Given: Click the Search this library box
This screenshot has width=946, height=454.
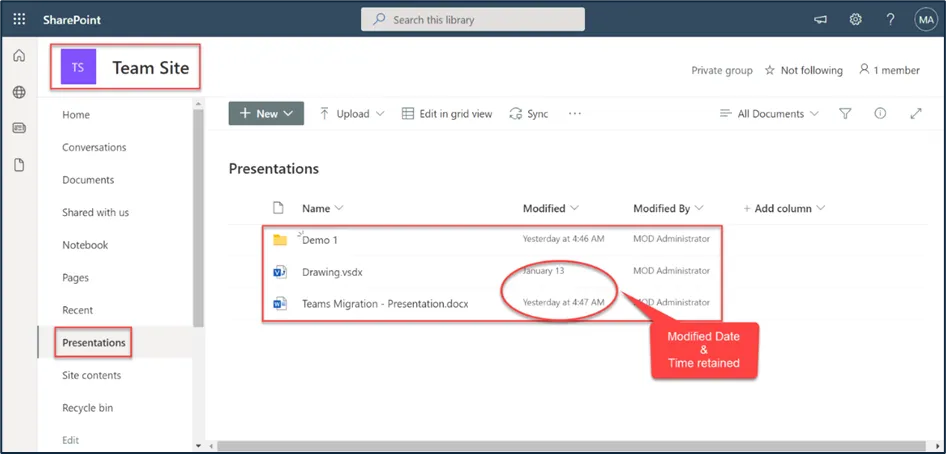Looking at the screenshot, I should [472, 19].
